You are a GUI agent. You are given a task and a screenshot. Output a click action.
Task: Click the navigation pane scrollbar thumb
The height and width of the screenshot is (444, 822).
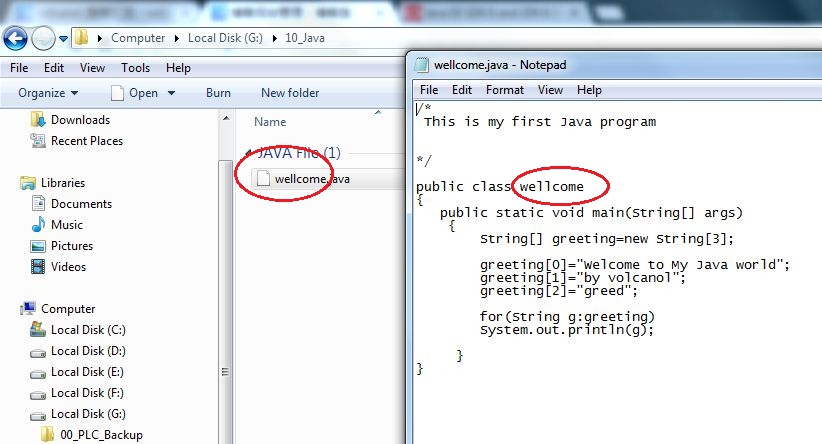point(226,301)
